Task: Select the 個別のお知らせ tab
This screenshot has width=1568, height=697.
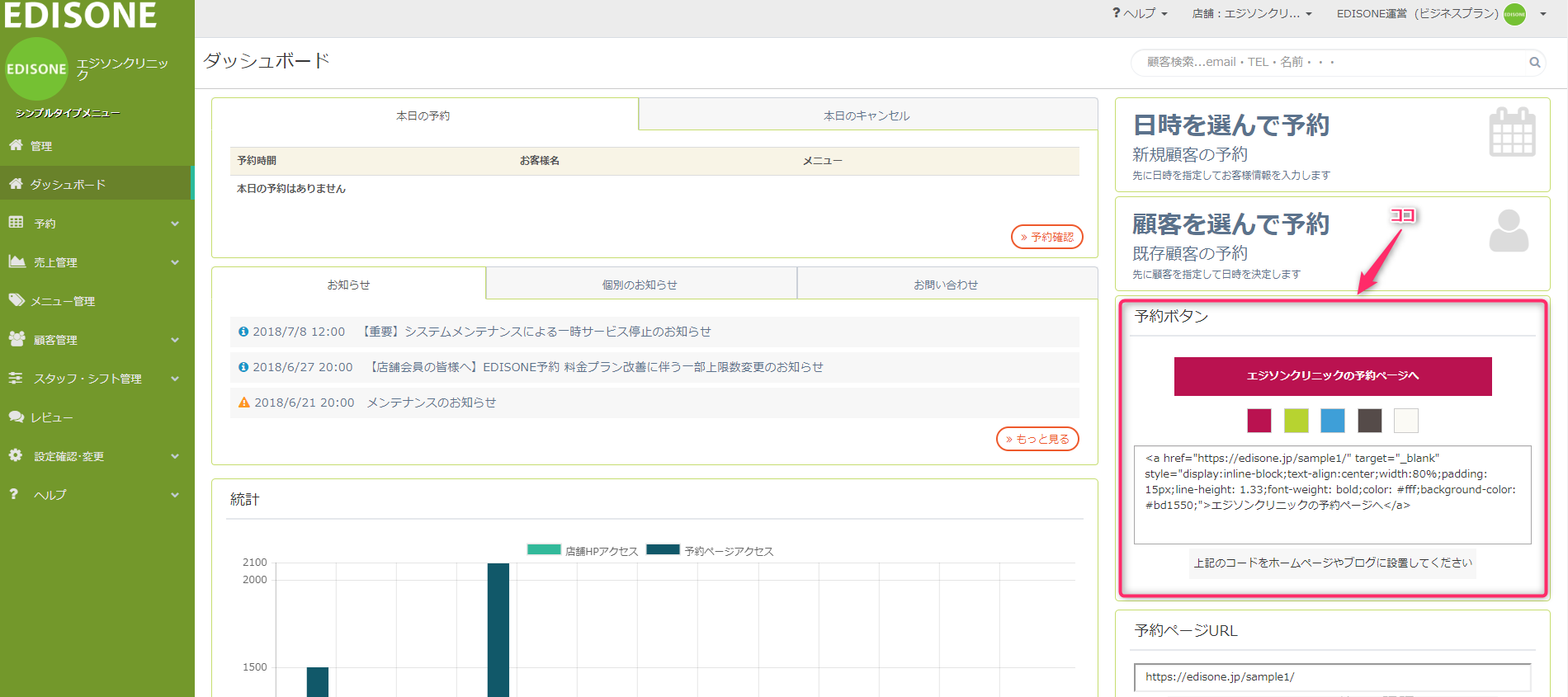Action: 640,285
